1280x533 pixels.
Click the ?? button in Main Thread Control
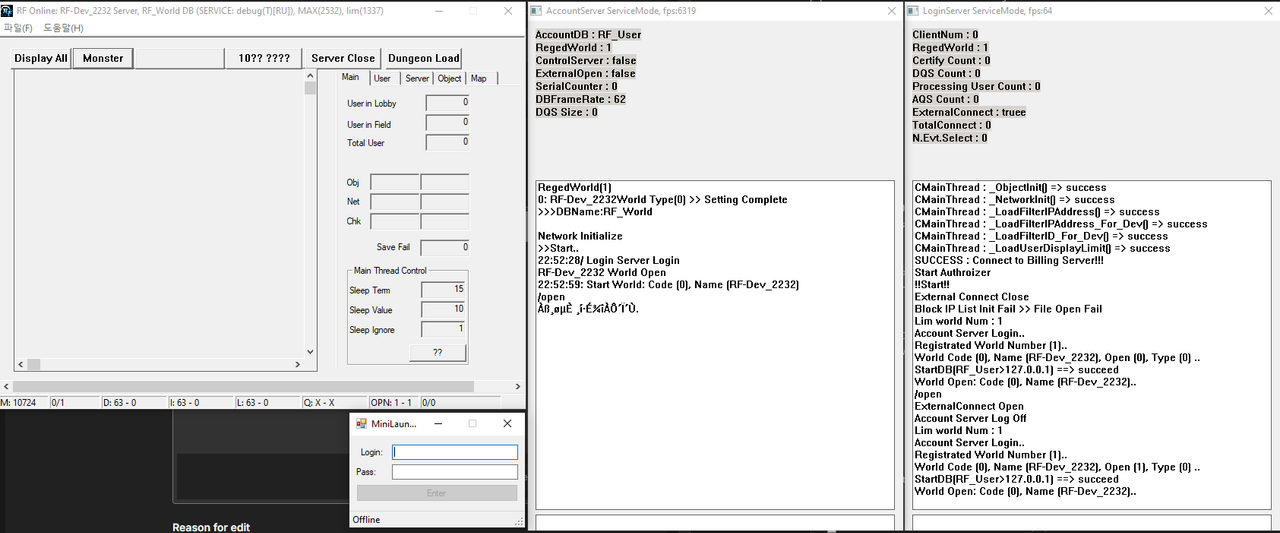[x=438, y=353]
